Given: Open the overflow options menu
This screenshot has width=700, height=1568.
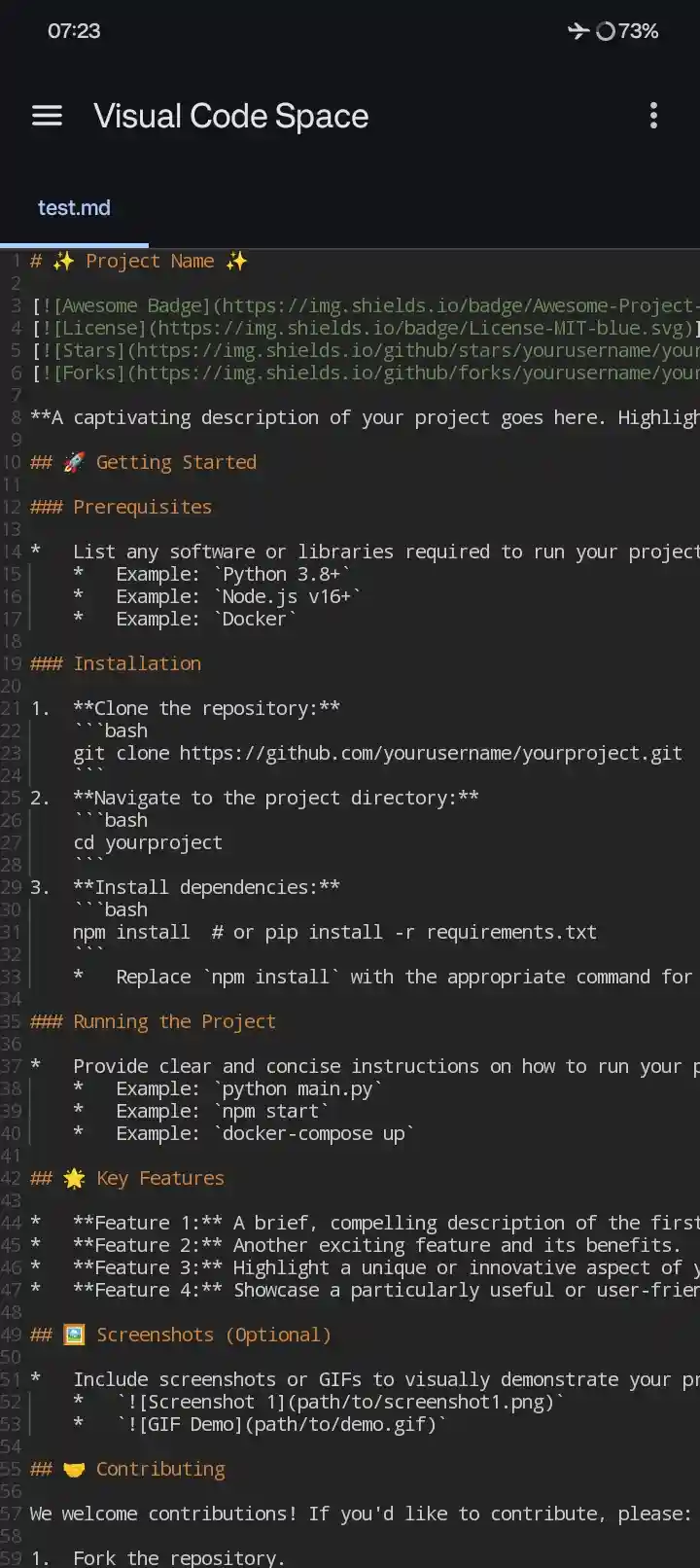Looking at the screenshot, I should point(653,116).
